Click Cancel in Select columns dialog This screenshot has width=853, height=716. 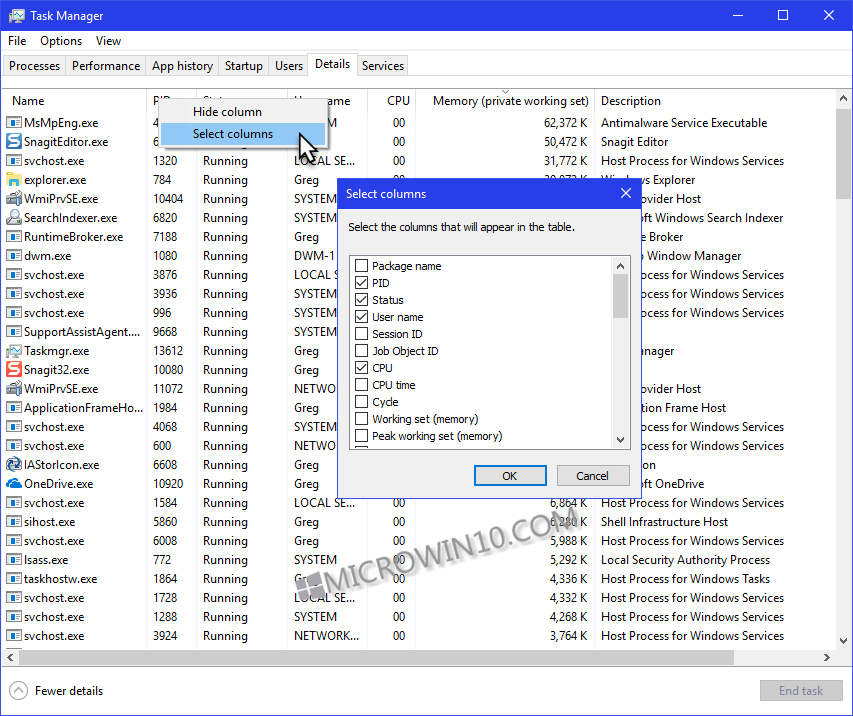(592, 476)
